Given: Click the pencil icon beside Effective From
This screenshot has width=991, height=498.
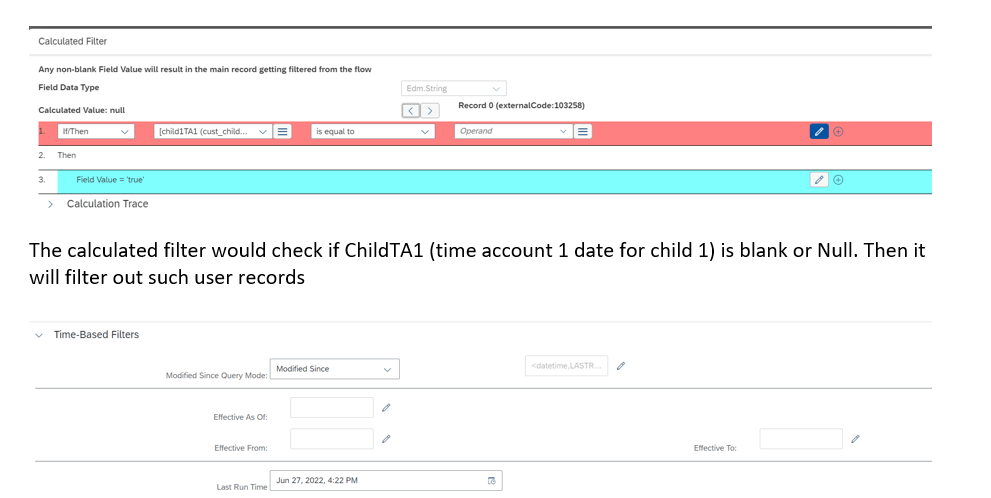Looking at the screenshot, I should 386,439.
